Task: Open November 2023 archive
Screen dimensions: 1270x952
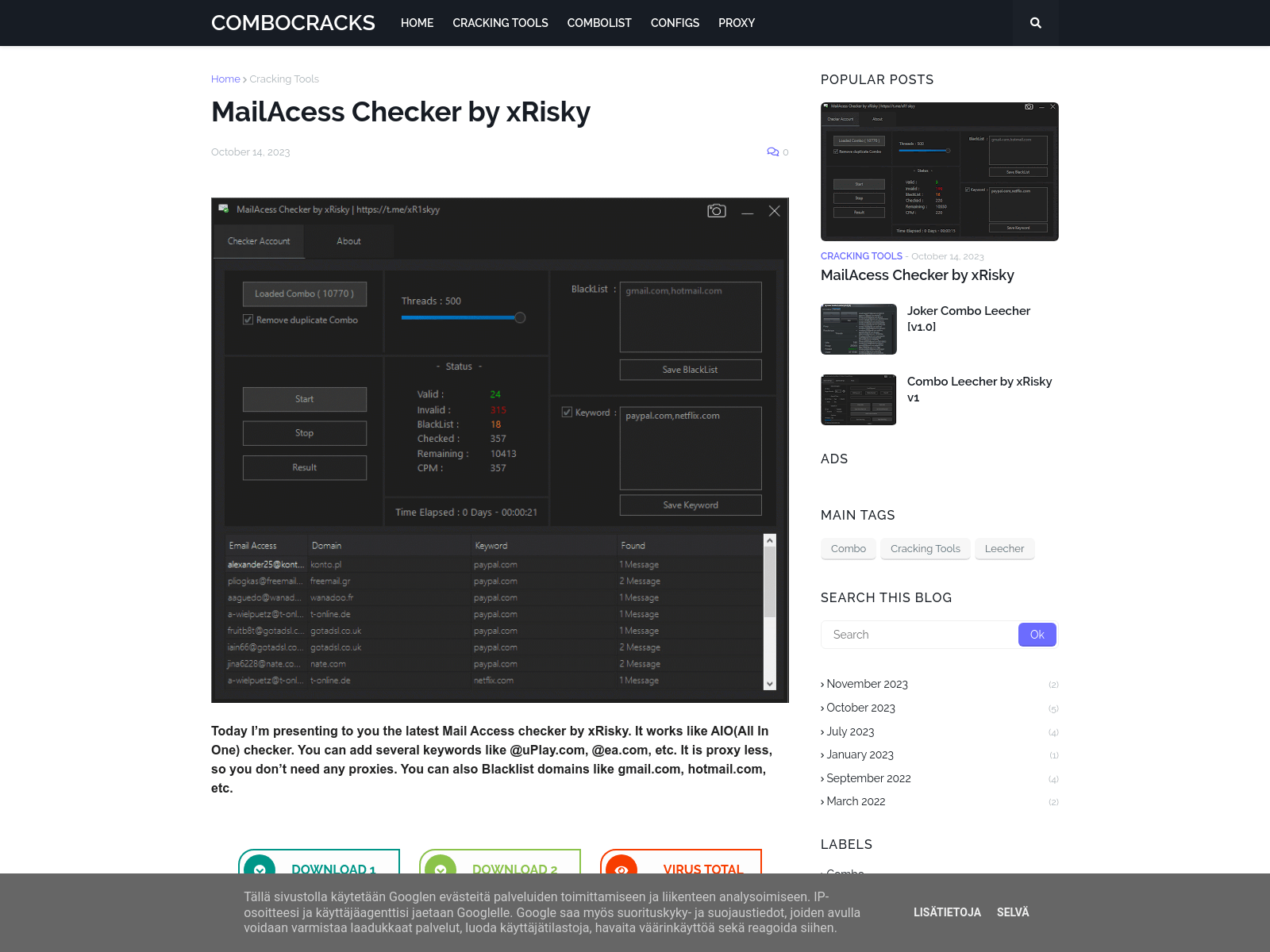Action: click(x=868, y=684)
